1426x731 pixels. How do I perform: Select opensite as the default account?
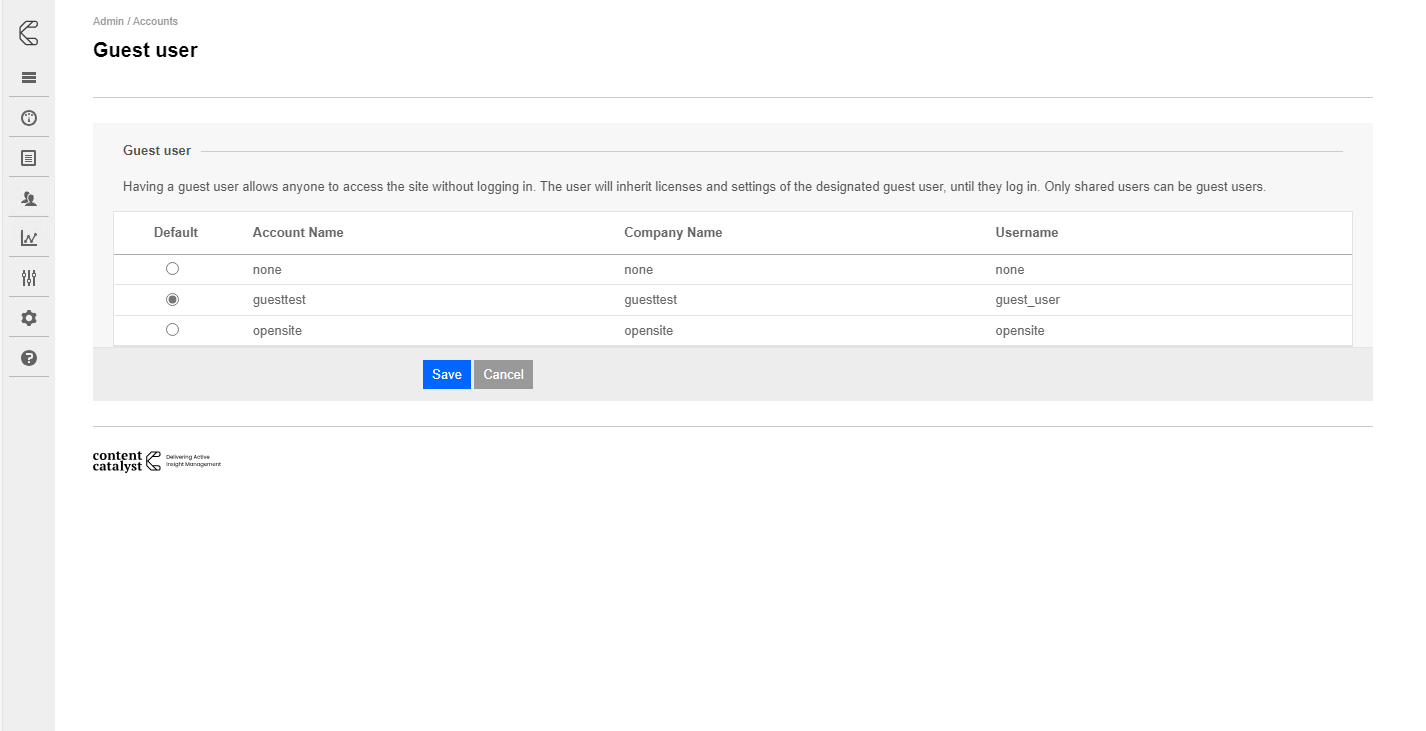click(172, 329)
